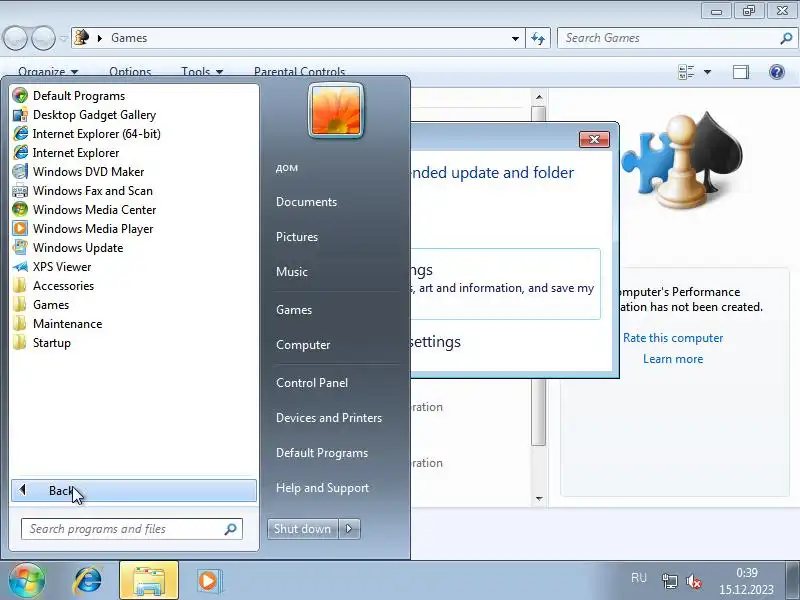Click the Games breadcrumb arrow
The width and height of the screenshot is (800, 600).
click(x=100, y=38)
